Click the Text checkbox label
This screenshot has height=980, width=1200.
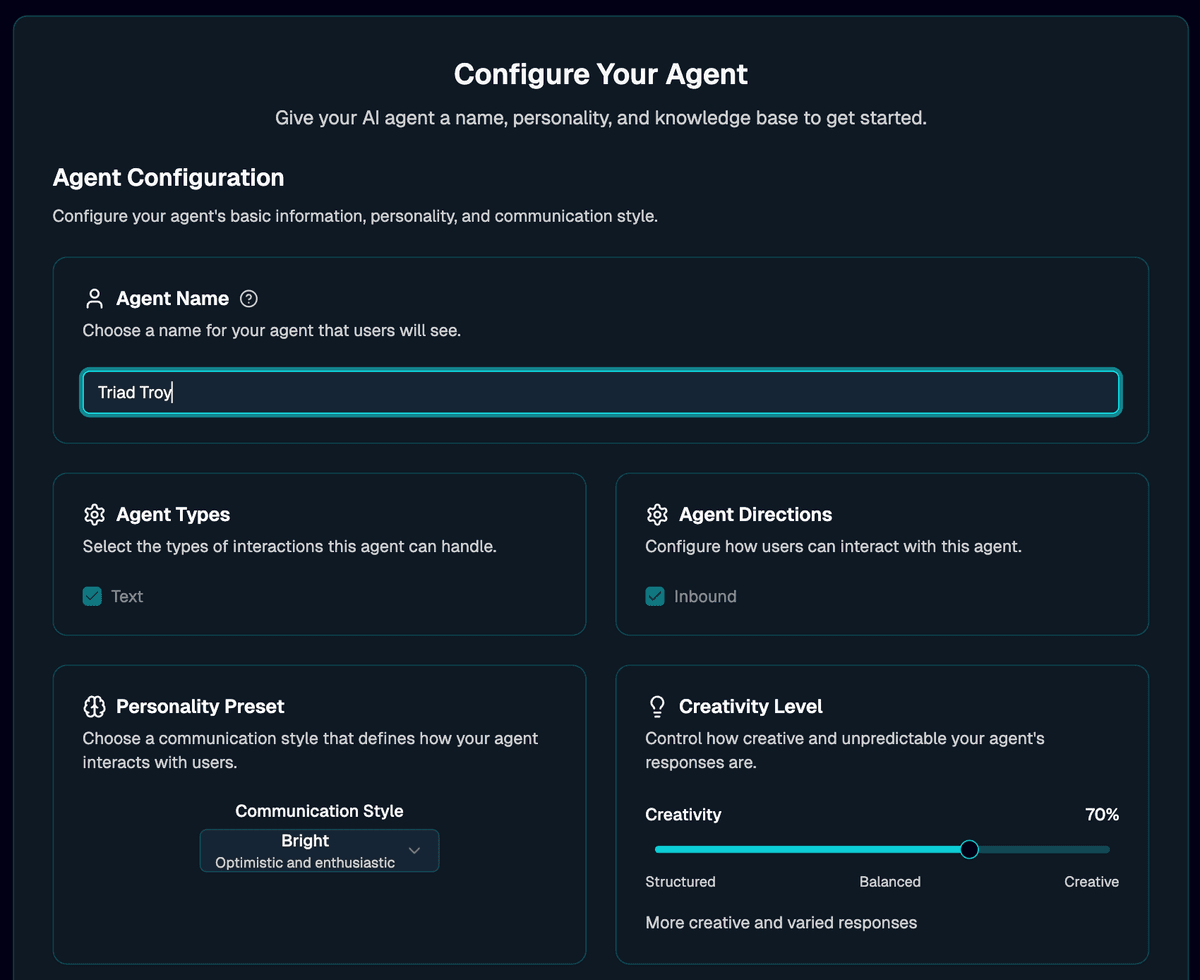(127, 597)
